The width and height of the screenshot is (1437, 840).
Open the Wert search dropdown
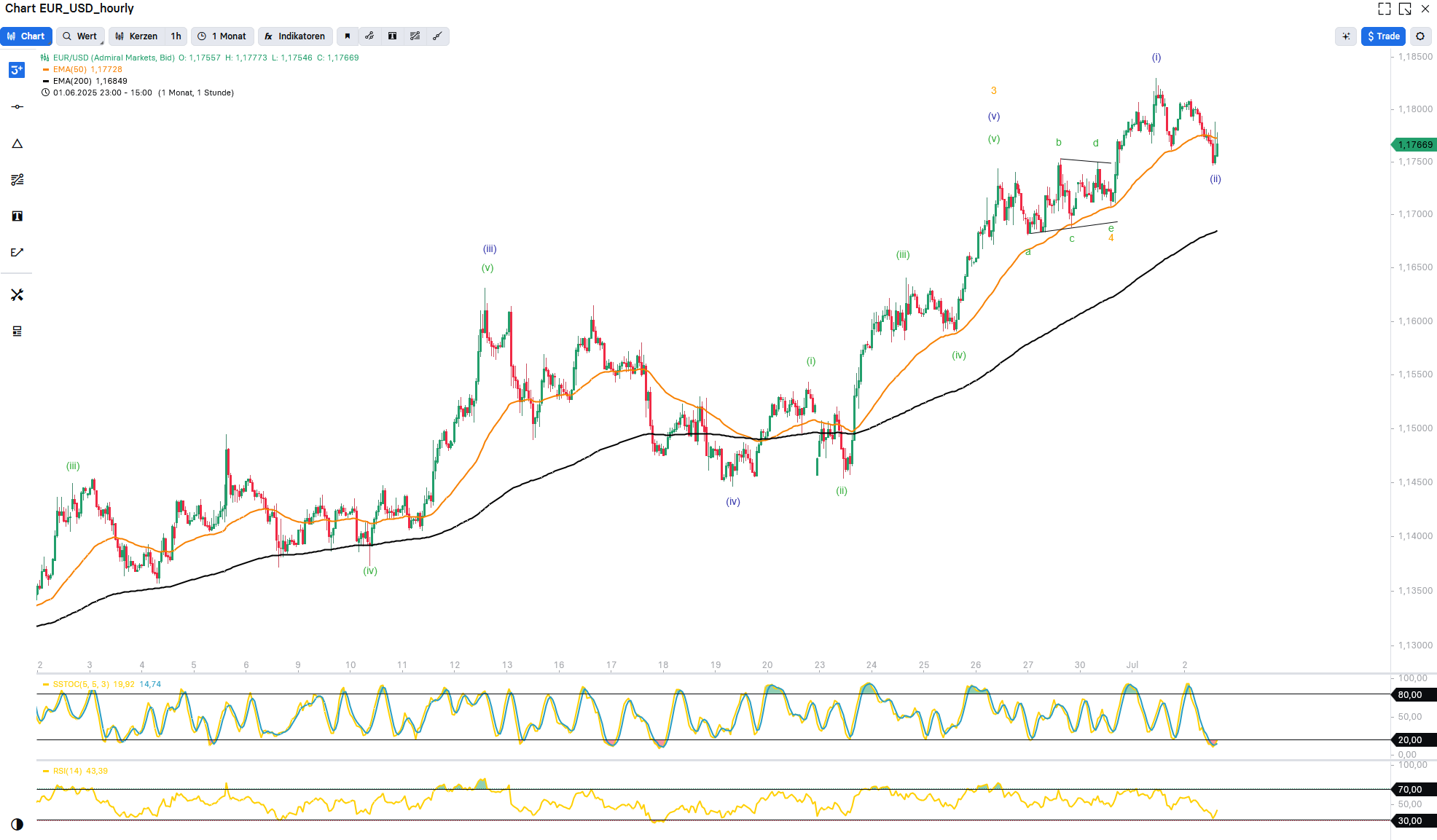click(x=80, y=36)
